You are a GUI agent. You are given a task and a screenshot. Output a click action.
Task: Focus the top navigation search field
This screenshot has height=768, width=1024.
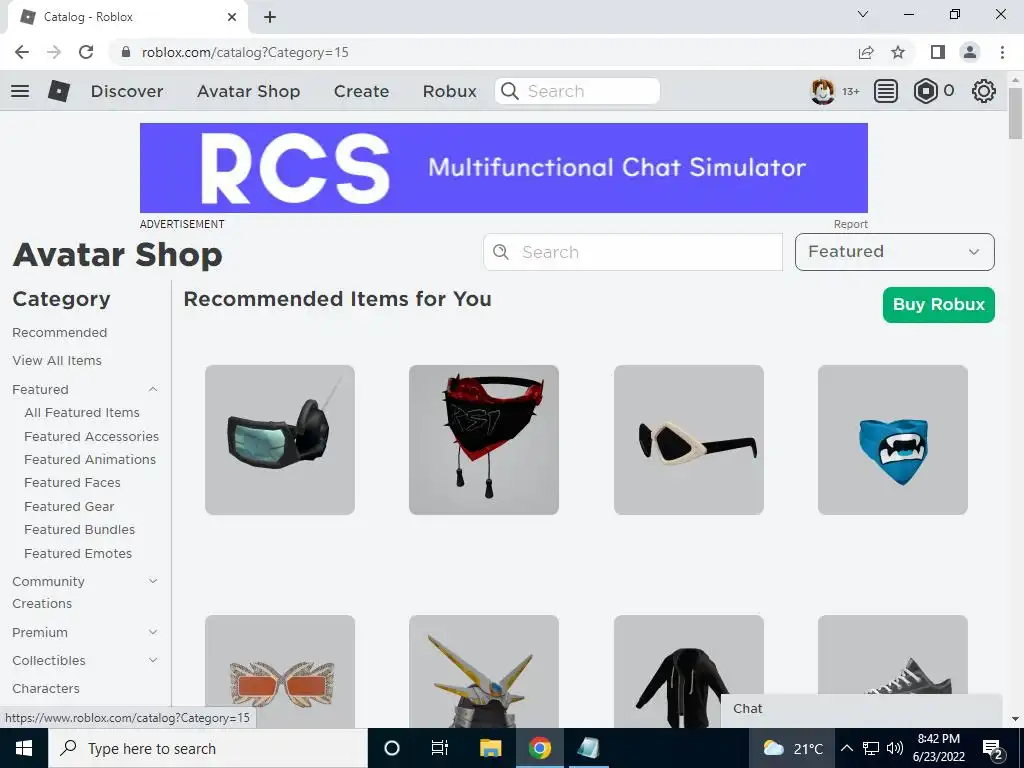[x=577, y=91]
